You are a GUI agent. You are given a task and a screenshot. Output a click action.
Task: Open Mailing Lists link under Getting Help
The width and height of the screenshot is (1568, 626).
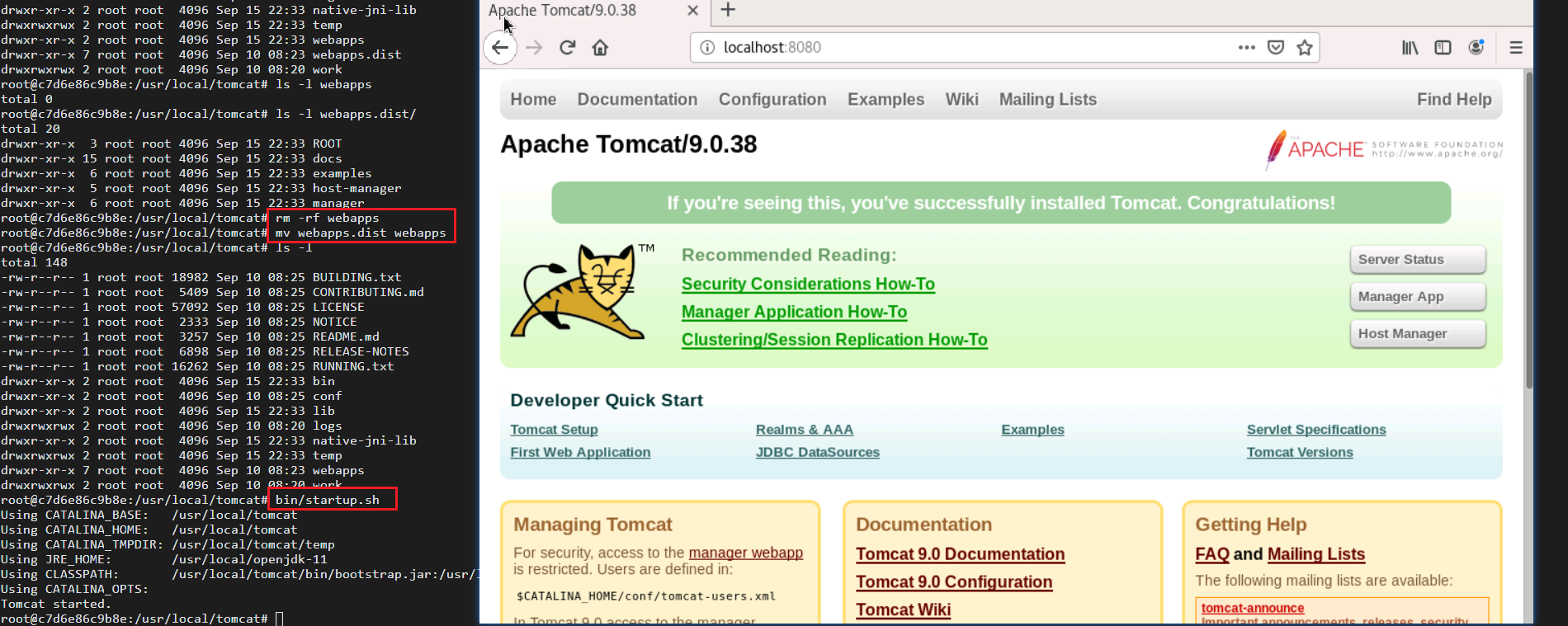coord(1316,555)
